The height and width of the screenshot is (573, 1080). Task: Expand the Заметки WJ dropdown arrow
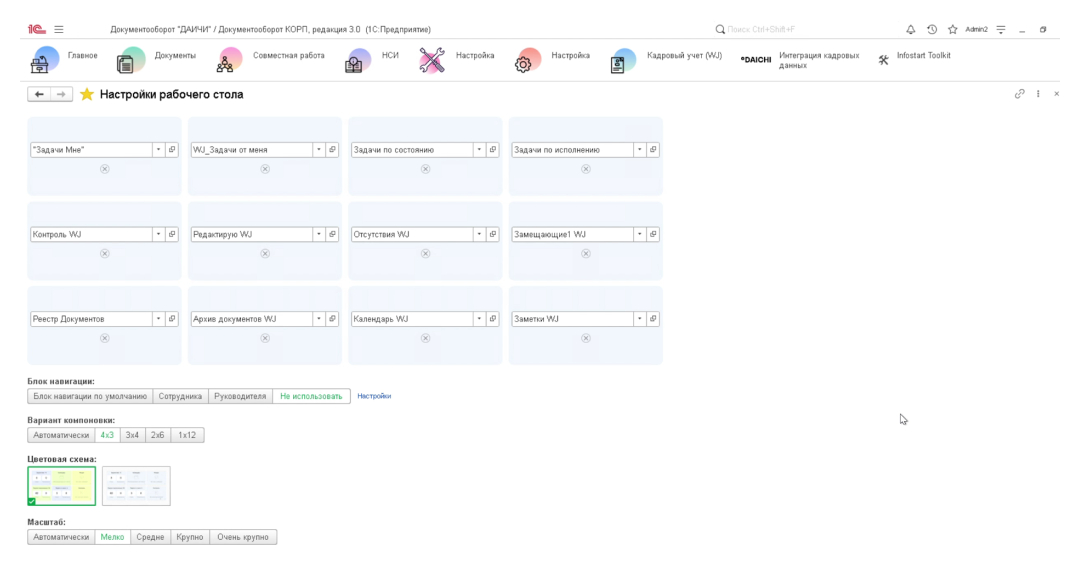[639, 319]
